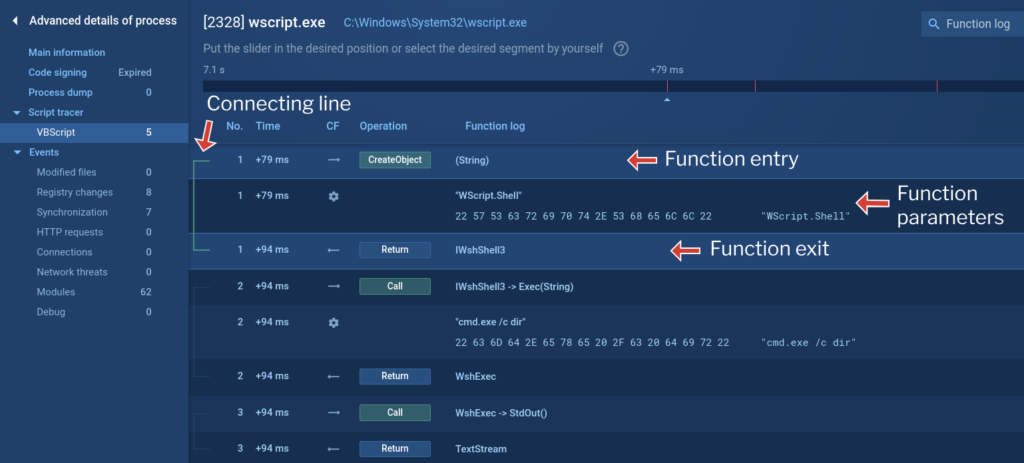Screen dimensions: 1024x463
Task: Open the Process dump item
Action: (60, 92)
